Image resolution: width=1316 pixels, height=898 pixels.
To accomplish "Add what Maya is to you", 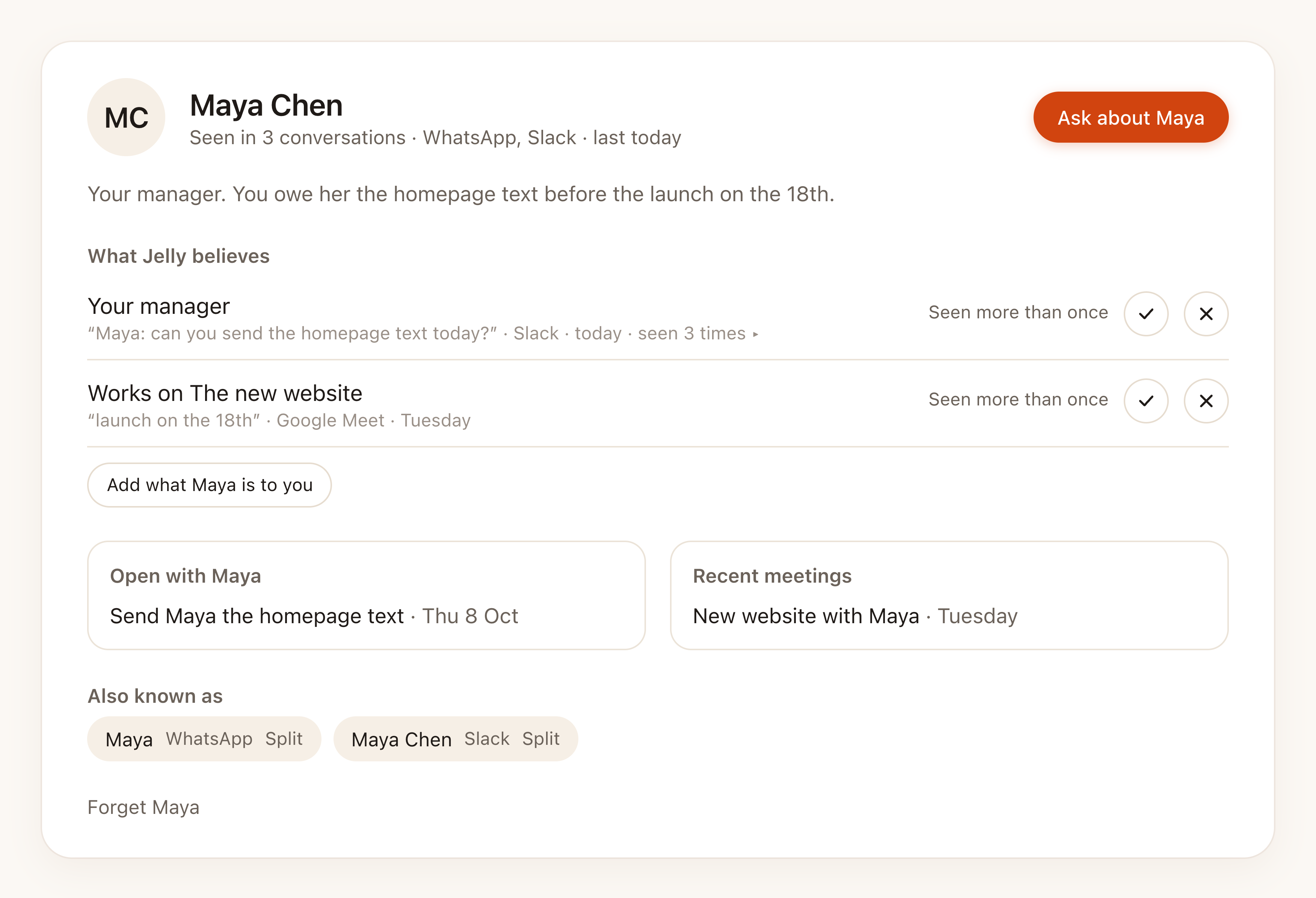I will point(210,485).
